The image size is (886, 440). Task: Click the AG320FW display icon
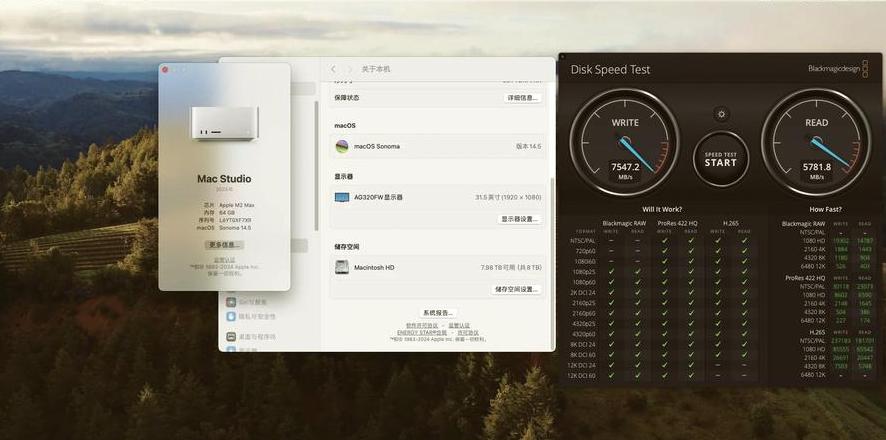click(x=342, y=198)
